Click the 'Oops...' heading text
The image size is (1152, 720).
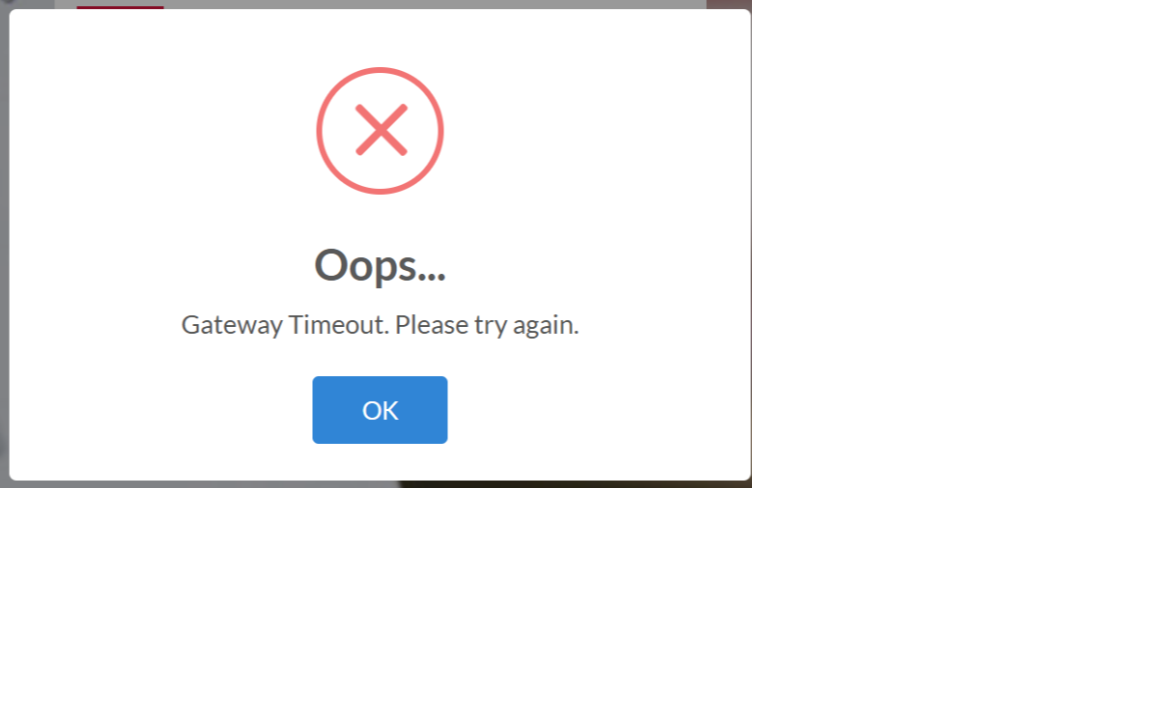point(380,265)
